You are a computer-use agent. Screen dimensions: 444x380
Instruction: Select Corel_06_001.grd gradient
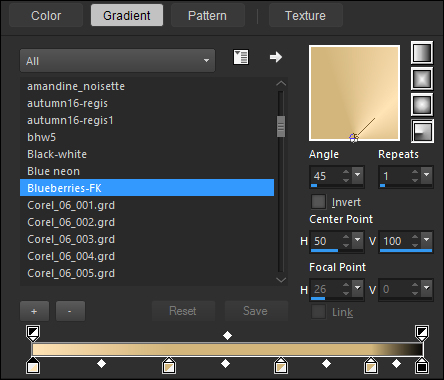click(x=147, y=205)
